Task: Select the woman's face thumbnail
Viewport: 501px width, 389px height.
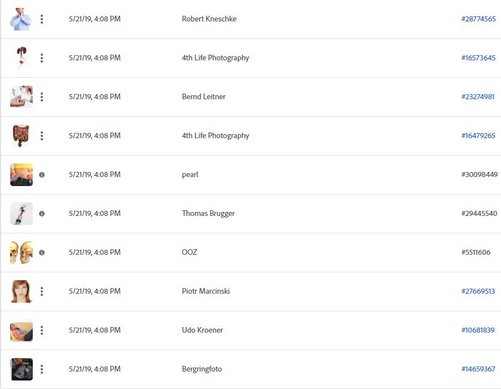Action: pyautogui.click(x=21, y=291)
